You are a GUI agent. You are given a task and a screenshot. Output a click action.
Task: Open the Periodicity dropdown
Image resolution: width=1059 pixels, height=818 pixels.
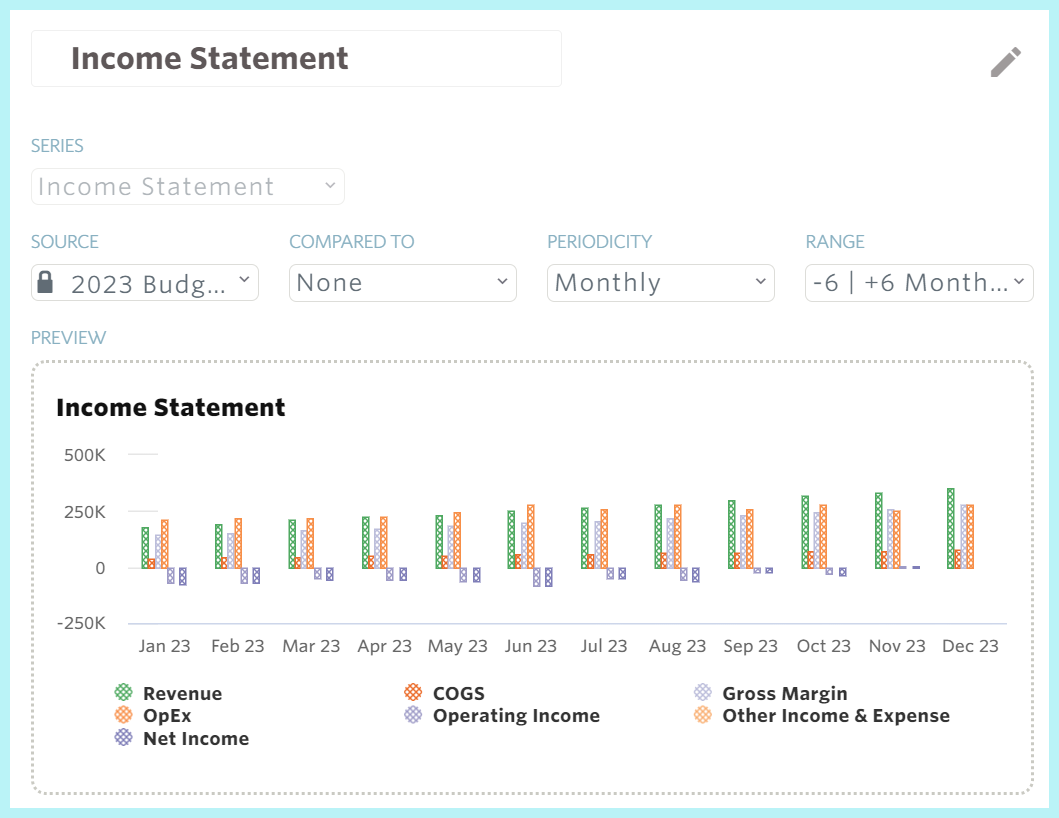[x=660, y=283]
